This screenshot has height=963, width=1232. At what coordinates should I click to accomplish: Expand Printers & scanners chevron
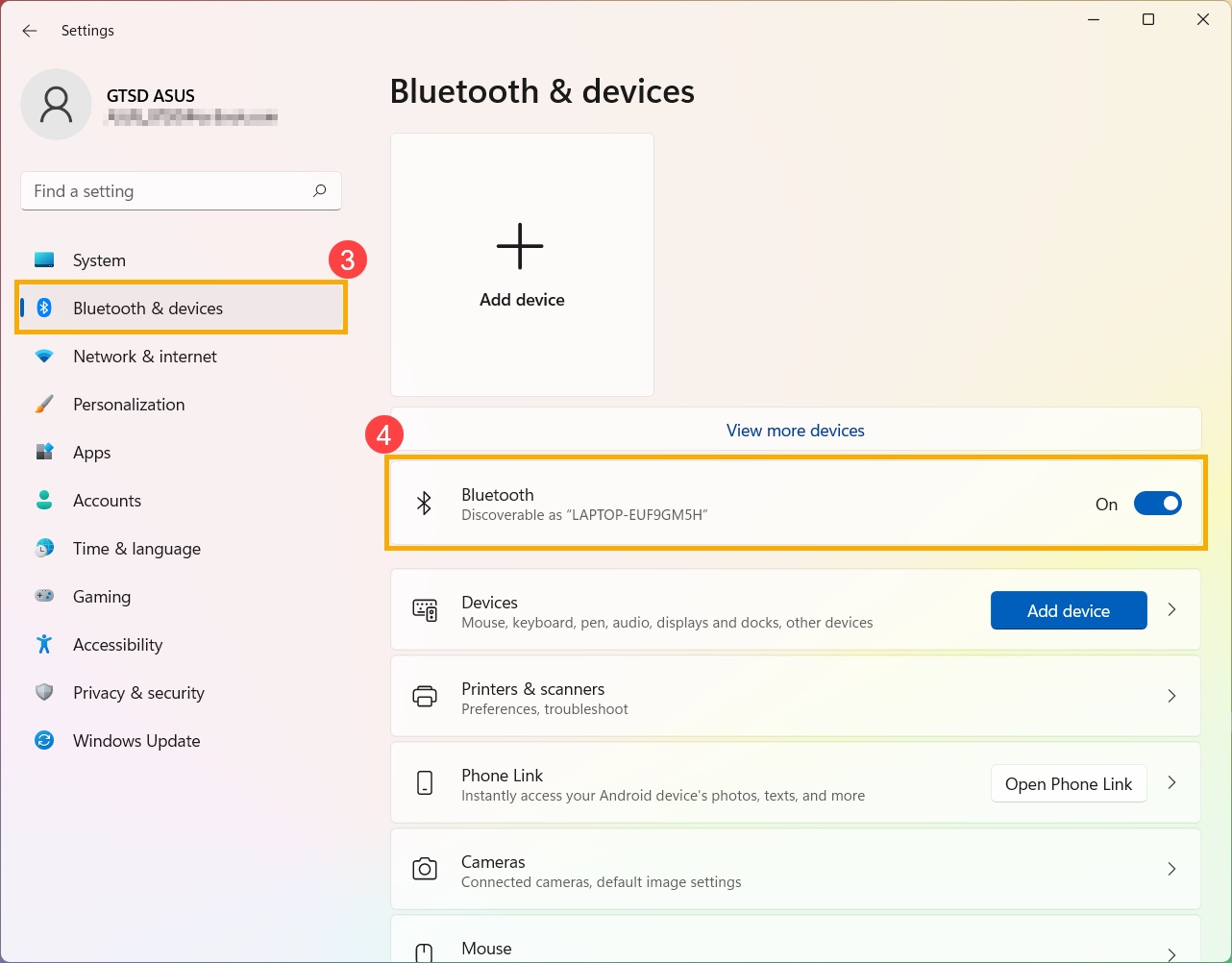click(x=1171, y=696)
